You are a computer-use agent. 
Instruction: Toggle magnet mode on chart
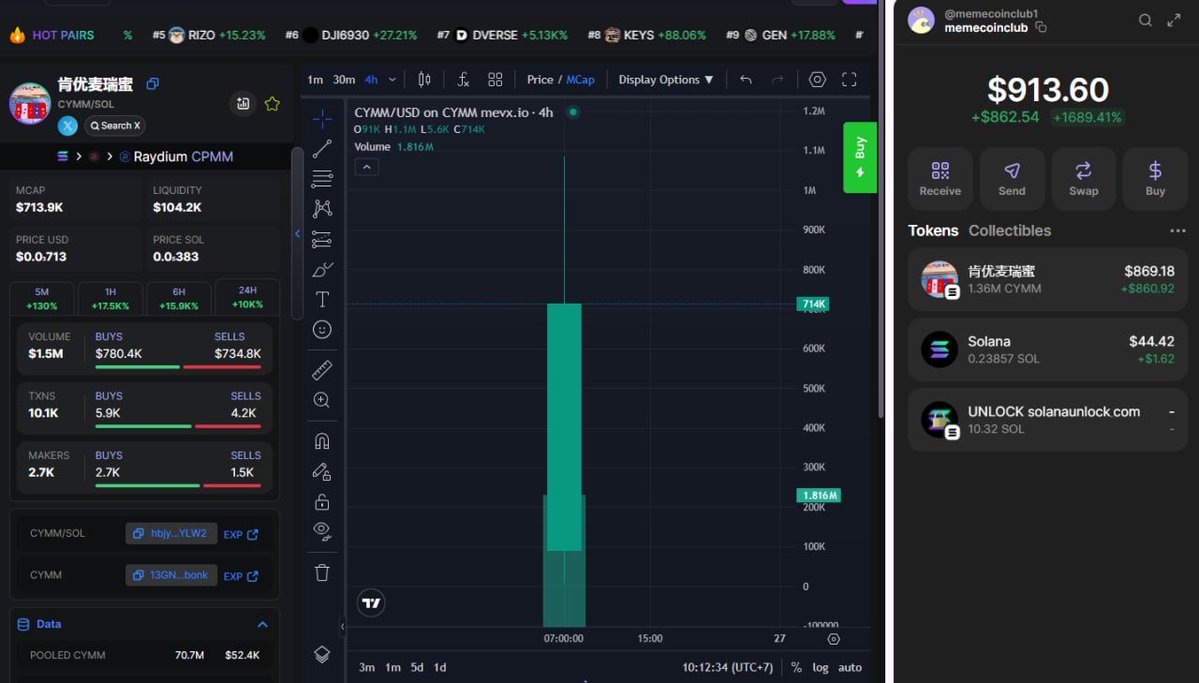tap(322, 441)
